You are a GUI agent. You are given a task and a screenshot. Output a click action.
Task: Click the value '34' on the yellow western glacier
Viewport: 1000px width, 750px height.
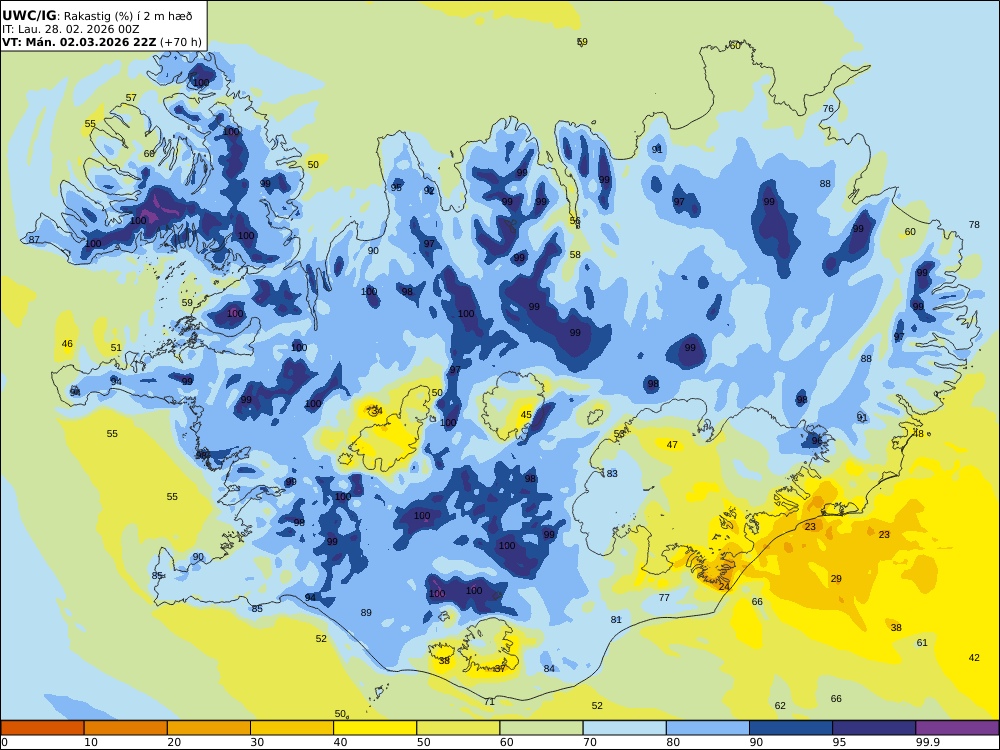(x=377, y=411)
